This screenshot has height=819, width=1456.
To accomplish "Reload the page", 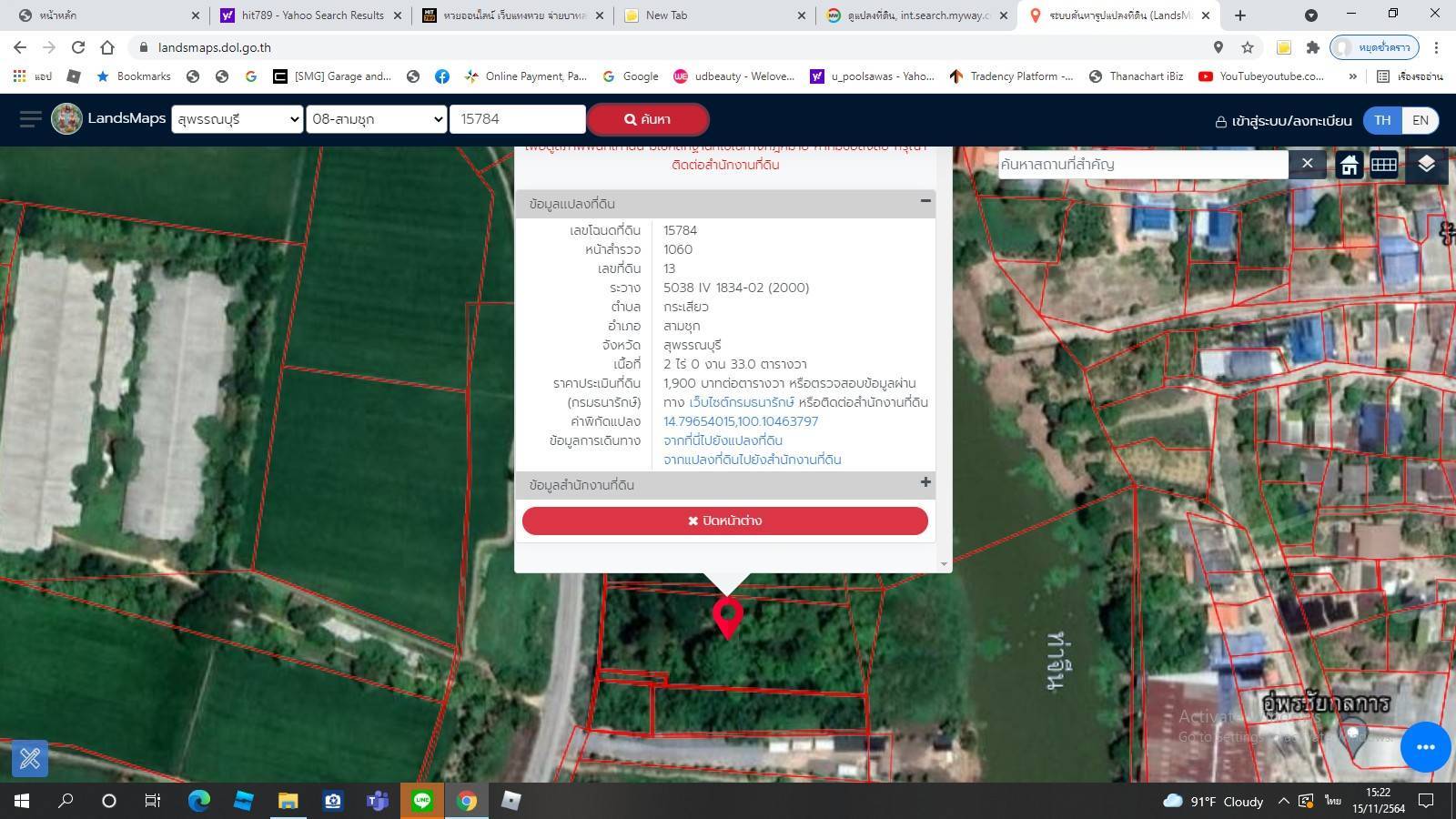I will coord(78,47).
